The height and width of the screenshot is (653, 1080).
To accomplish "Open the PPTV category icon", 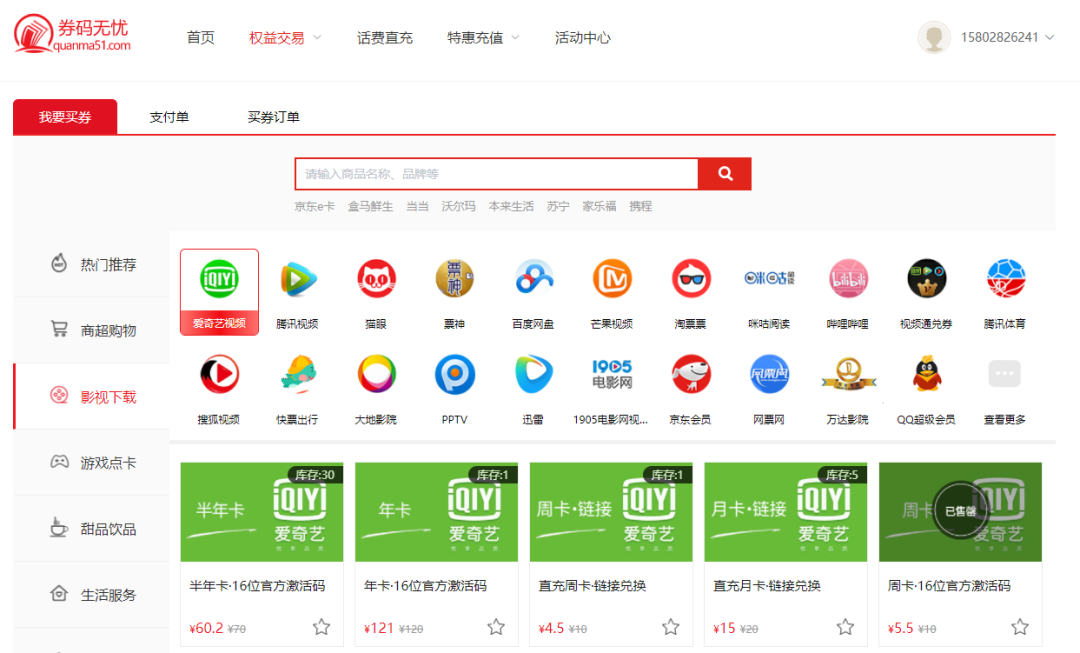I will coord(455,374).
